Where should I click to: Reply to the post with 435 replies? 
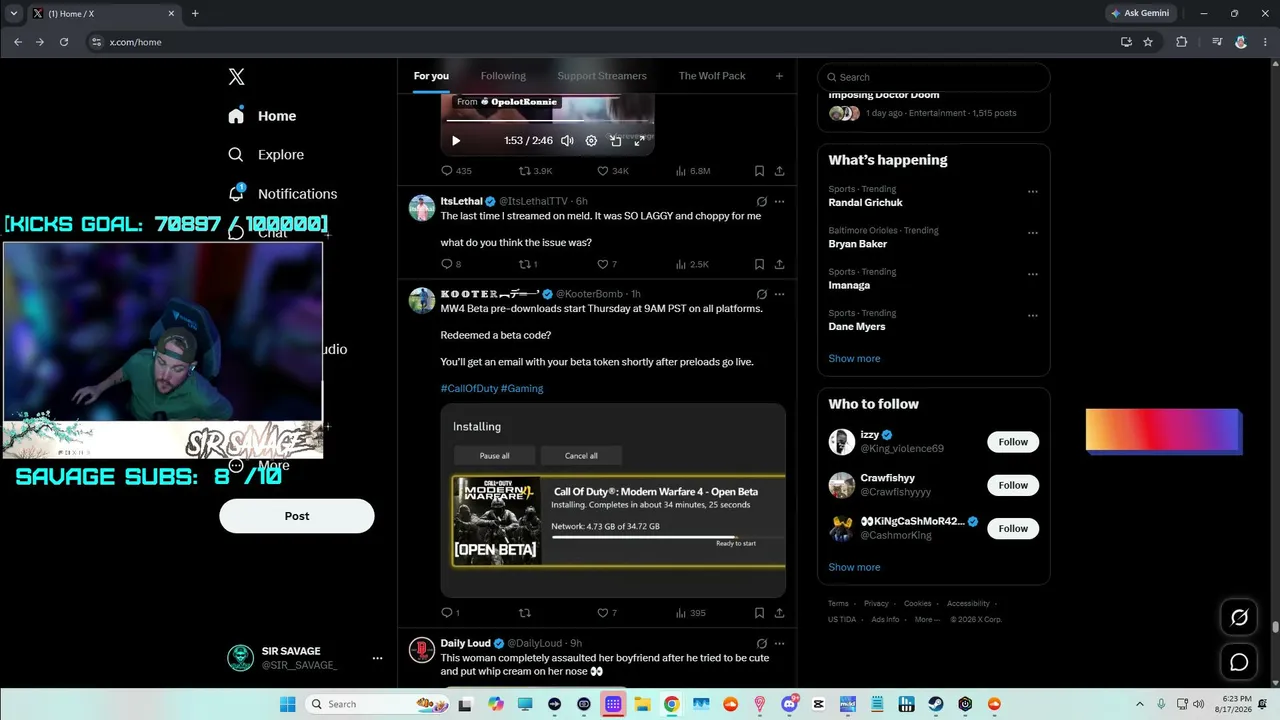click(456, 171)
